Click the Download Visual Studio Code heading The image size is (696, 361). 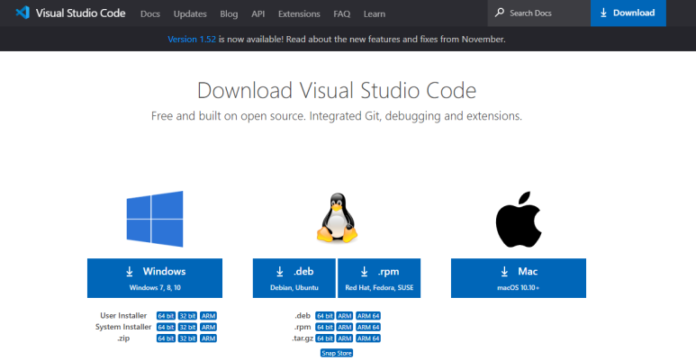(x=336, y=90)
